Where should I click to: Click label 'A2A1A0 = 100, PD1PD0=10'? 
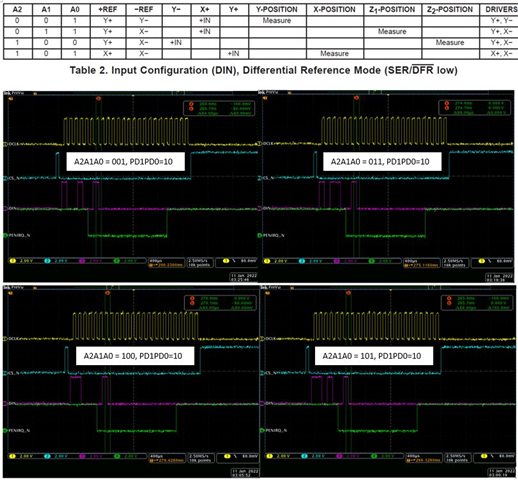coord(135,356)
